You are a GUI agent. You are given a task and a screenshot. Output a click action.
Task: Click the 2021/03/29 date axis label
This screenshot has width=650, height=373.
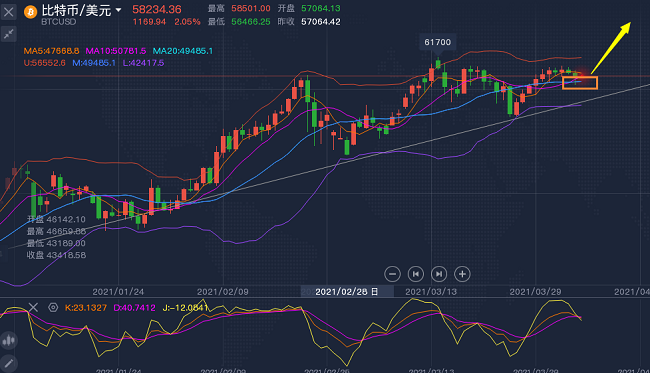(536, 292)
